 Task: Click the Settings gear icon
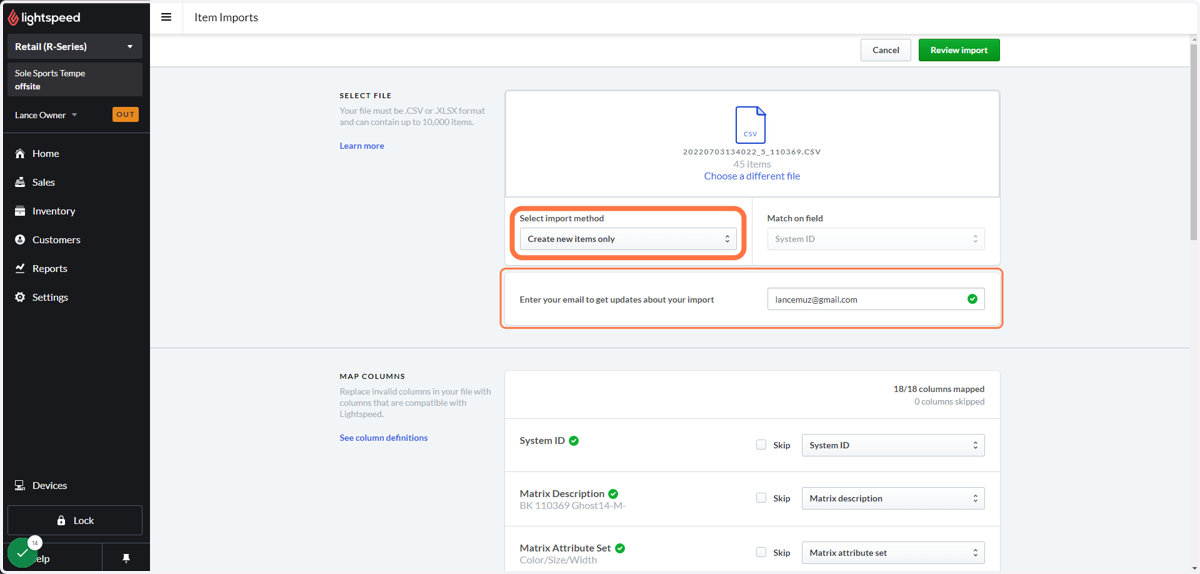tap(20, 297)
